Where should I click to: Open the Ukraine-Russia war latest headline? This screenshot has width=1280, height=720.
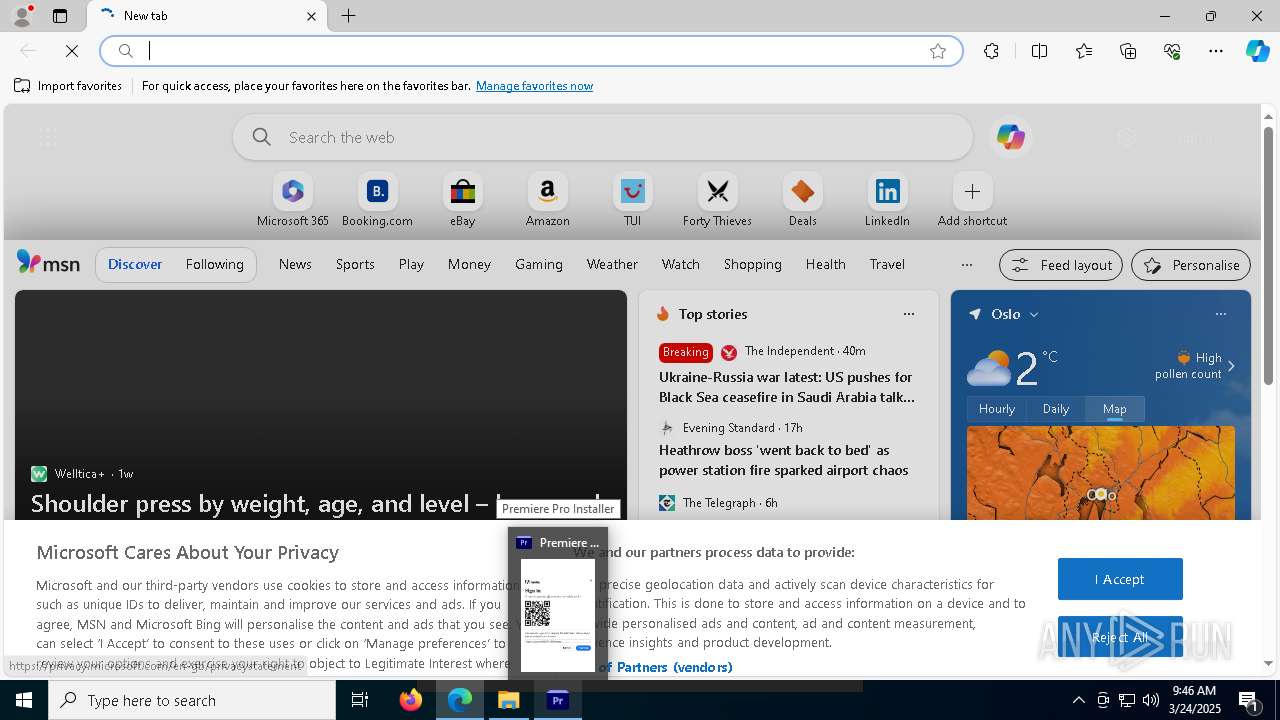click(787, 387)
